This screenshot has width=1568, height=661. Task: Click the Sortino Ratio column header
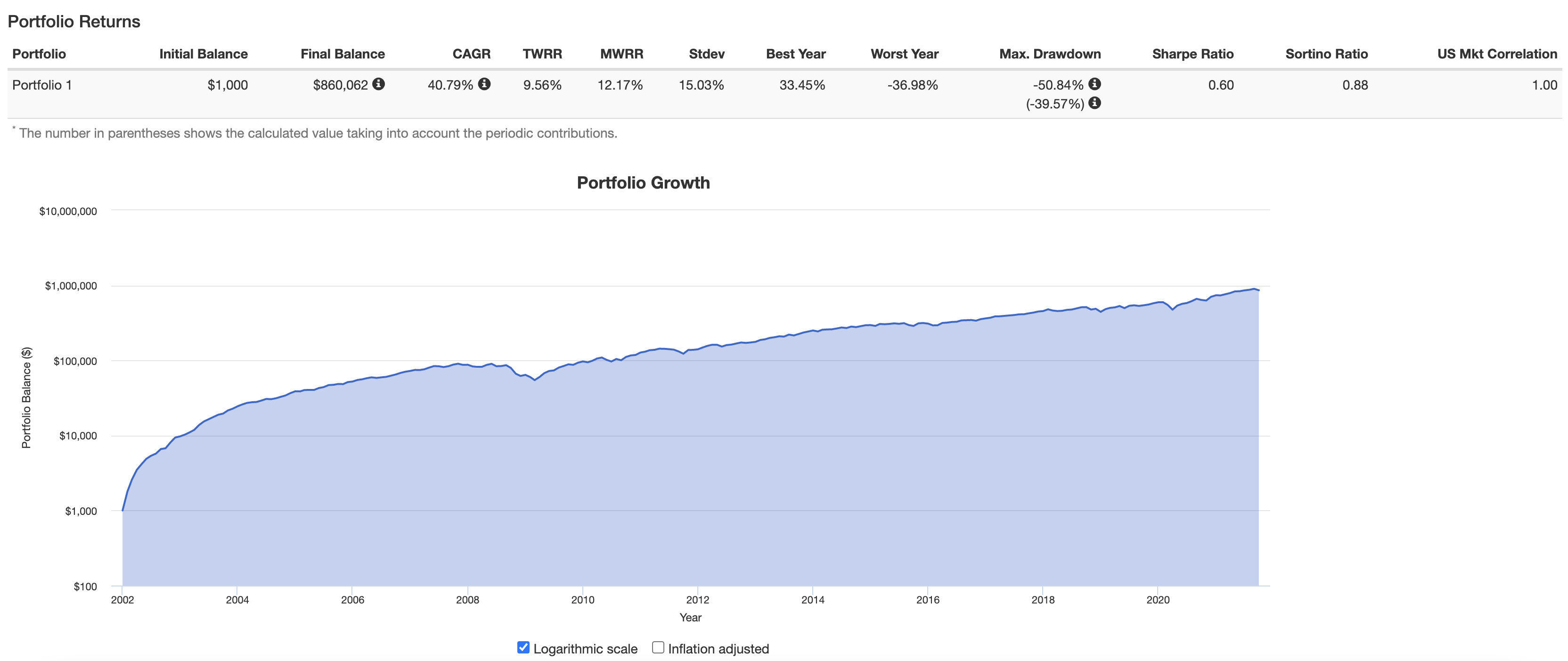click(x=1326, y=54)
